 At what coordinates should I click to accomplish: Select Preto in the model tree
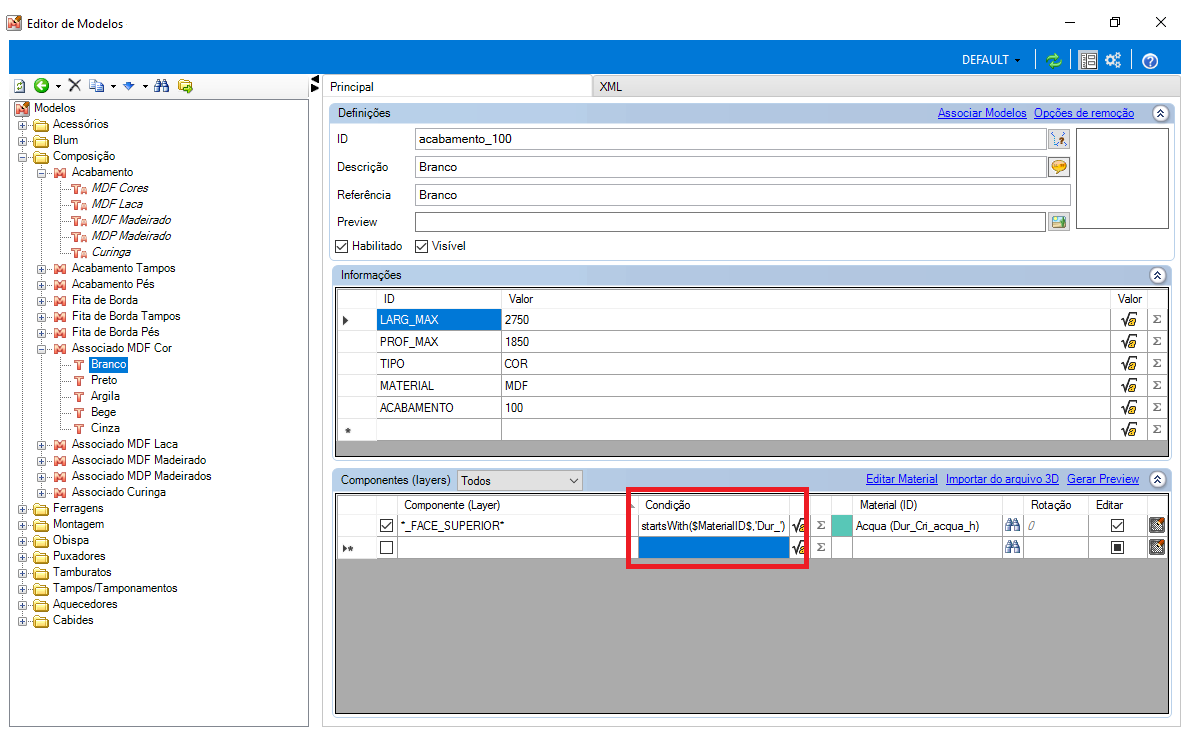click(x=104, y=380)
